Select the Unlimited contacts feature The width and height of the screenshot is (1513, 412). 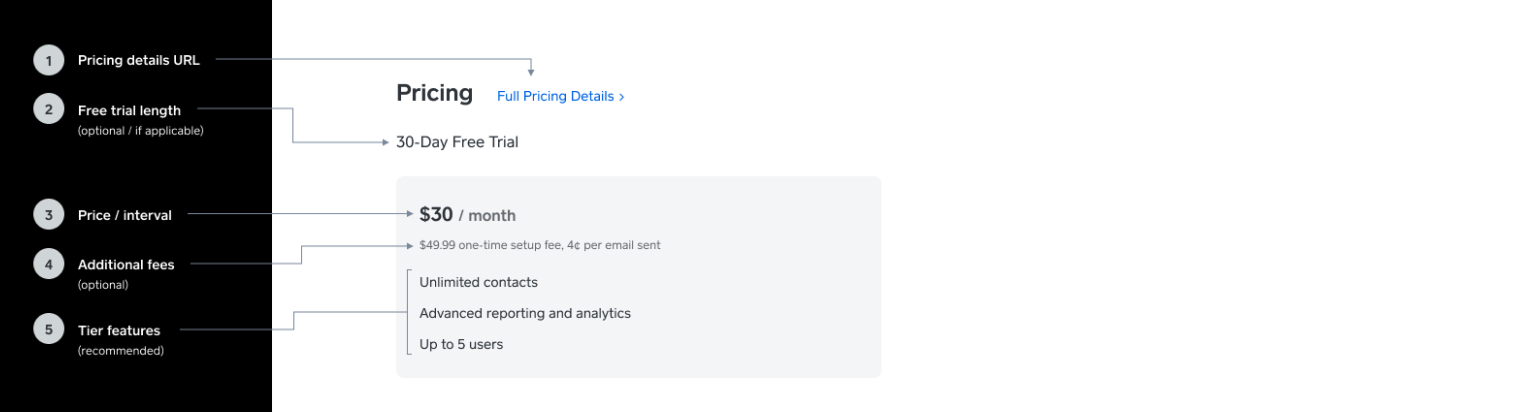478,282
